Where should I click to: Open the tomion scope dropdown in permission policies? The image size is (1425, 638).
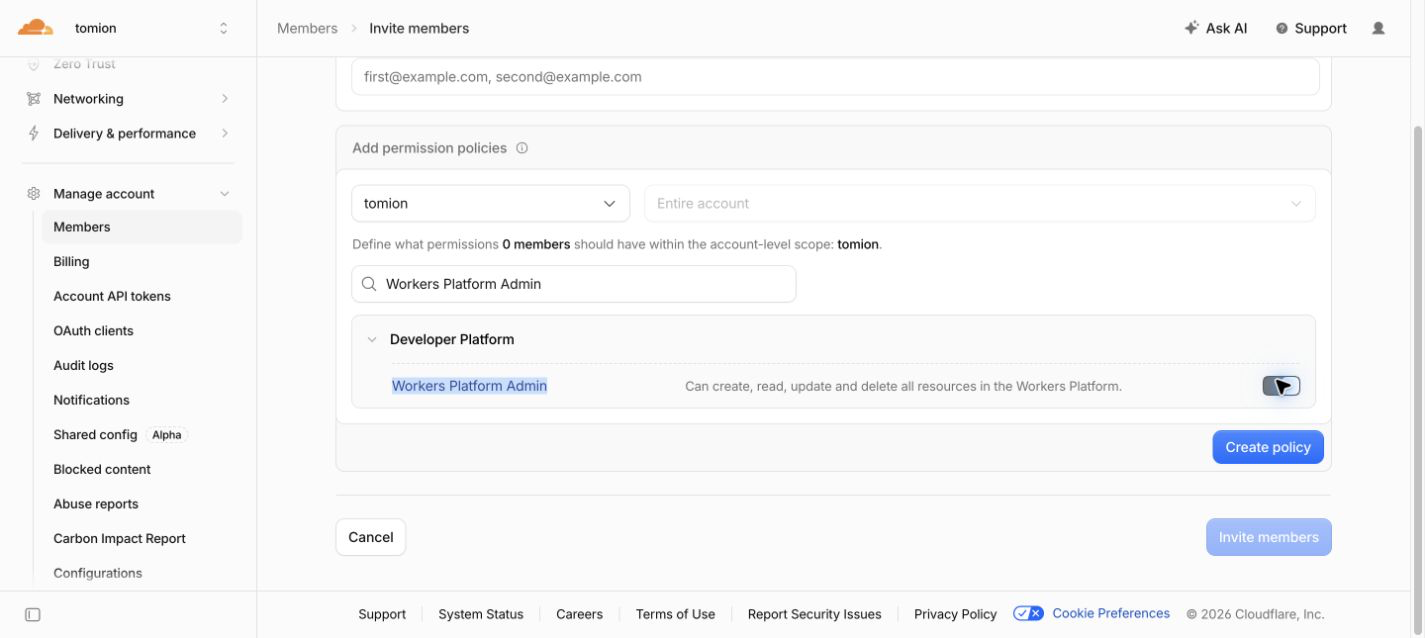coord(490,203)
